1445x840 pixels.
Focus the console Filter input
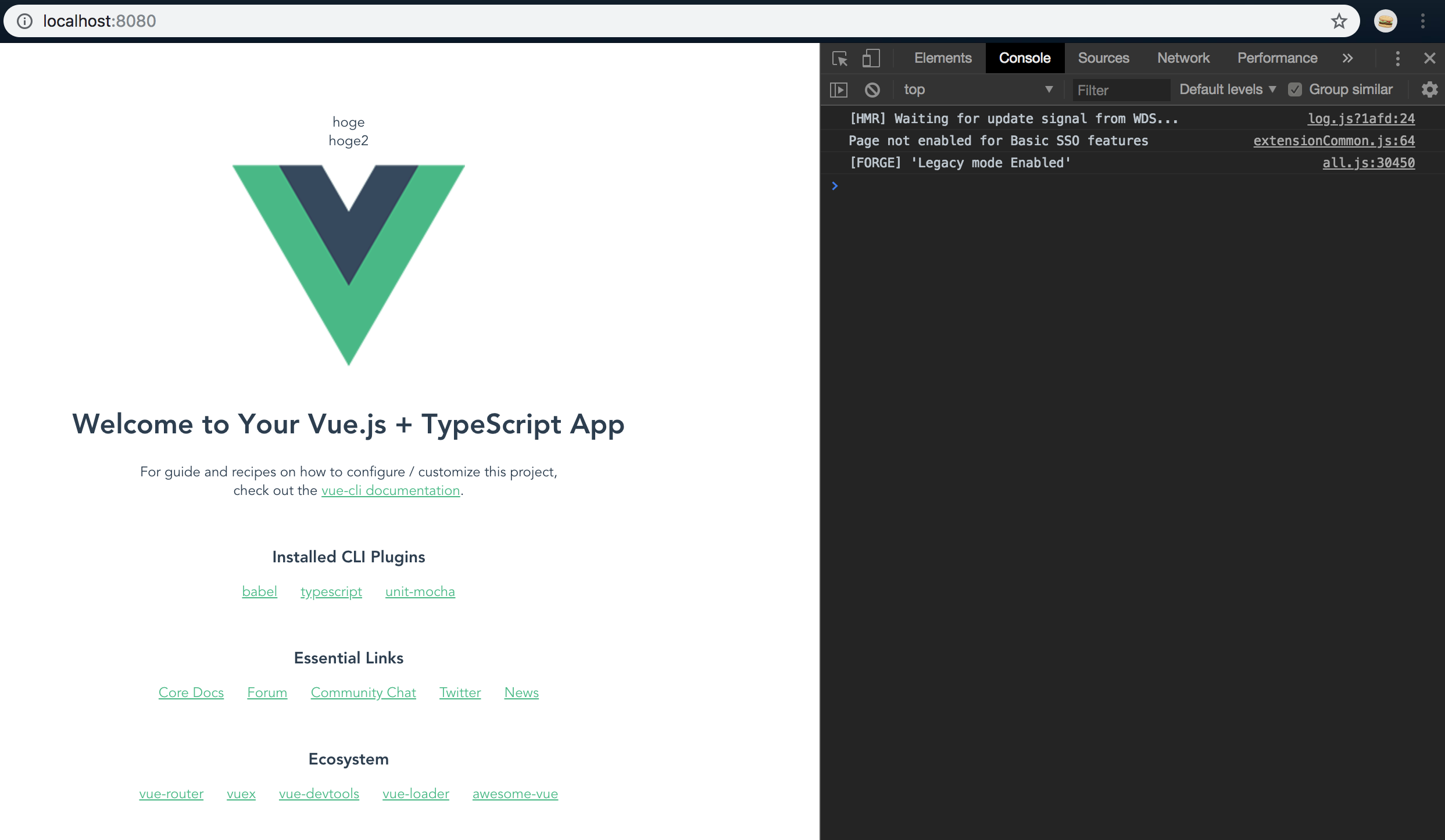pyautogui.click(x=1121, y=90)
